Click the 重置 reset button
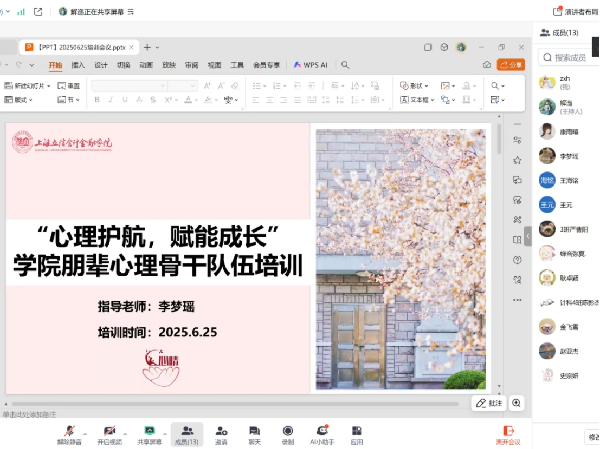The width and height of the screenshot is (600, 449). coord(68,86)
